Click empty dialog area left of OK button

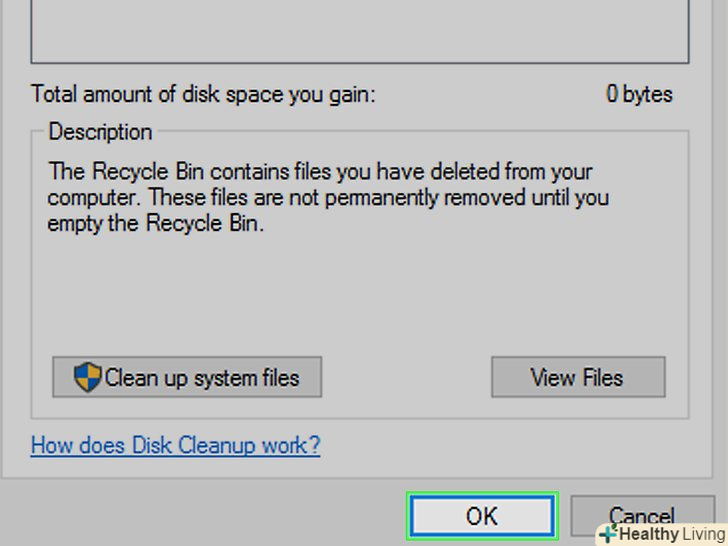point(200,512)
